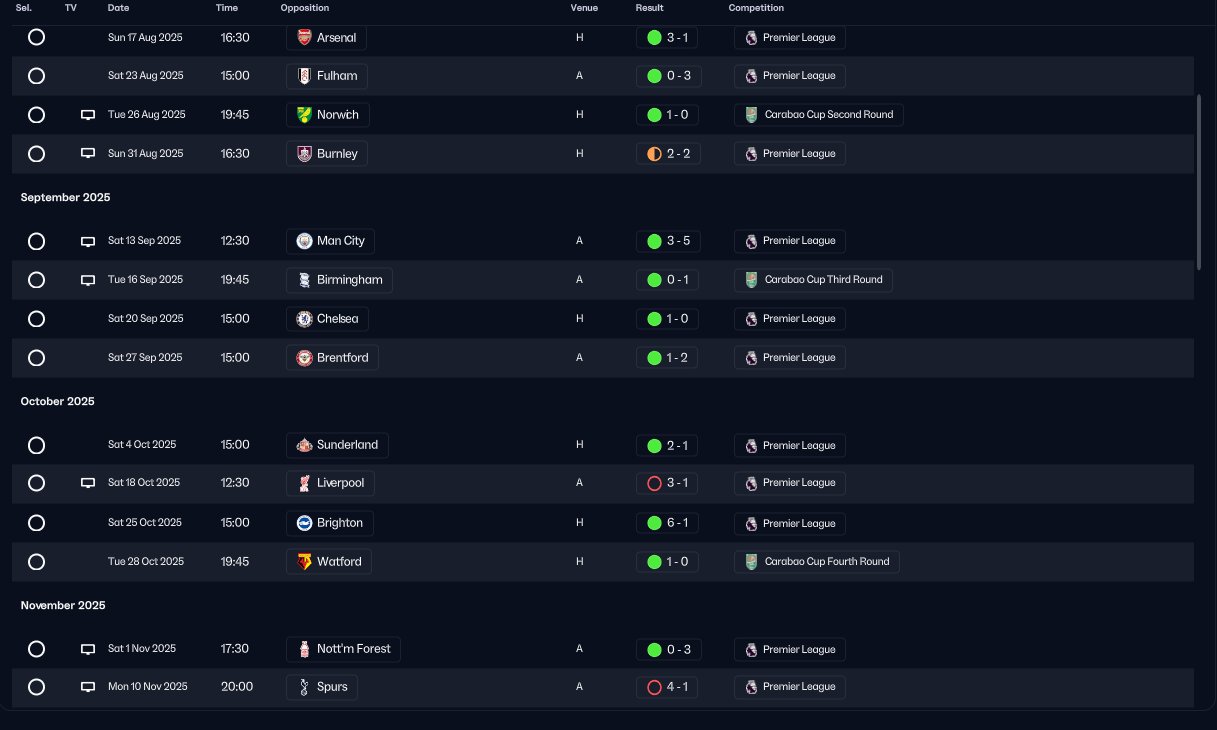
Task: Select the Nott'm Forest fixture radio button
Action: [x=37, y=649]
